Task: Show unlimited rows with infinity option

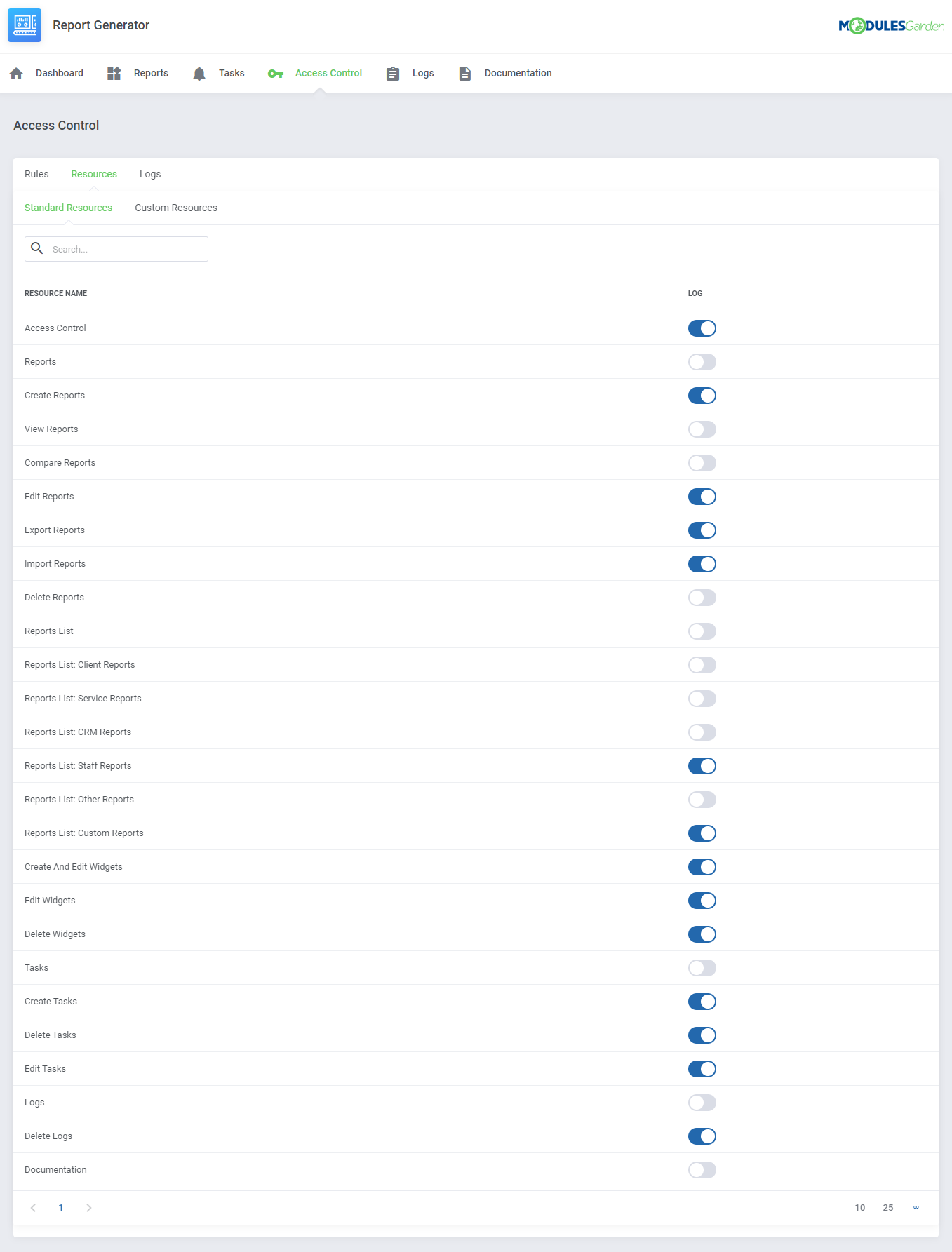Action: pyautogui.click(x=916, y=1208)
